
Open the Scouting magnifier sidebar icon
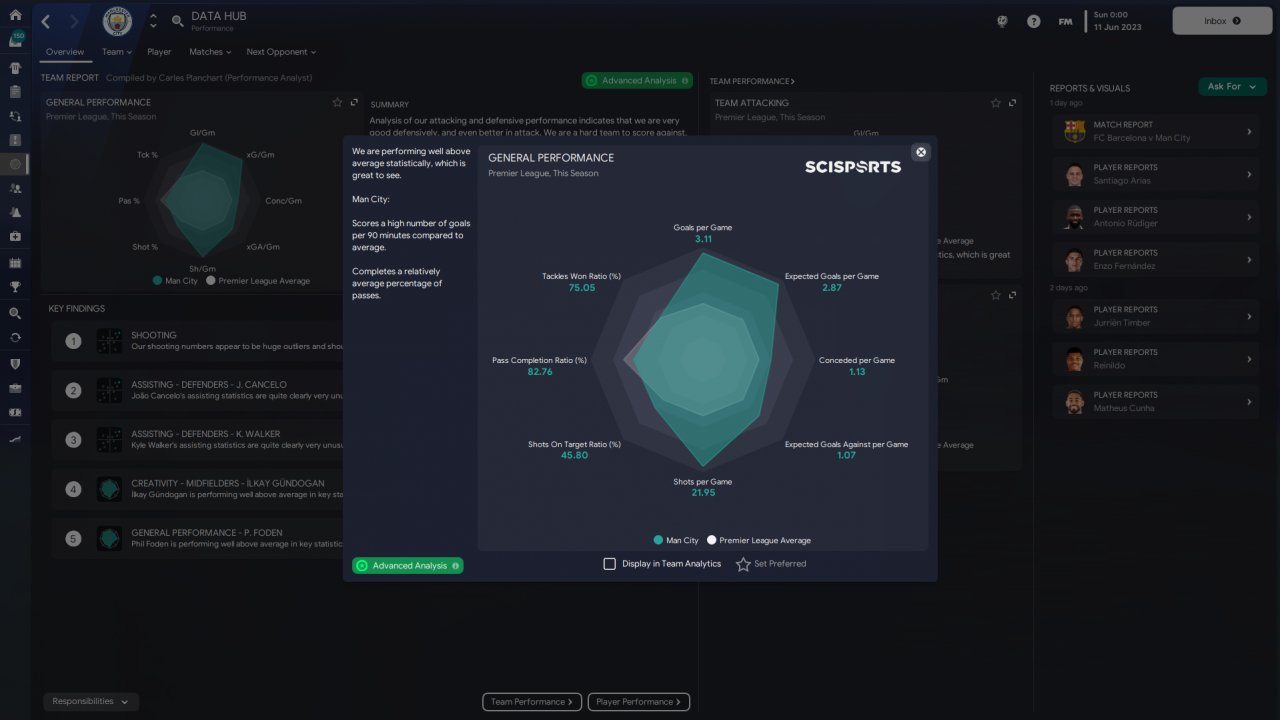coord(15,313)
